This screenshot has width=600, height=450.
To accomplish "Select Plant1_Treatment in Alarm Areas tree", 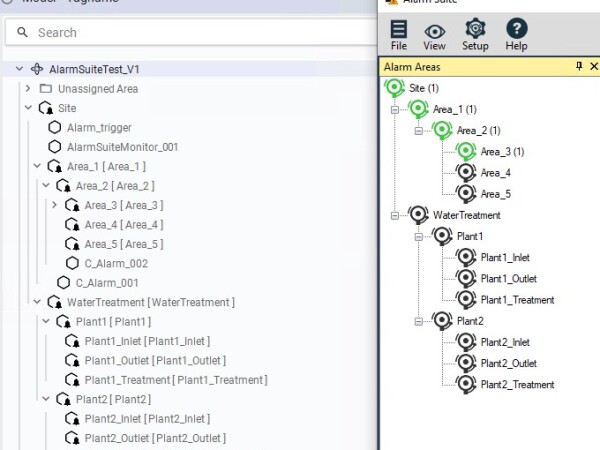I will click(517, 300).
